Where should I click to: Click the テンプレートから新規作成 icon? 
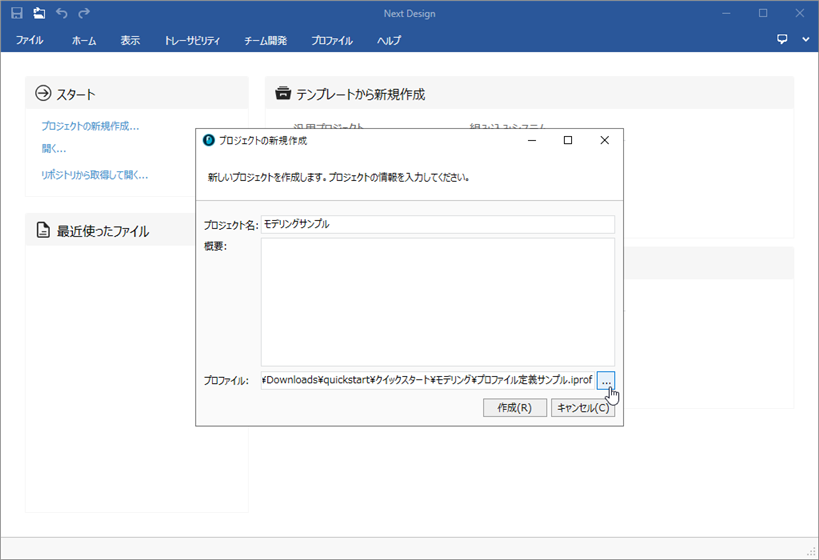tap(283, 94)
